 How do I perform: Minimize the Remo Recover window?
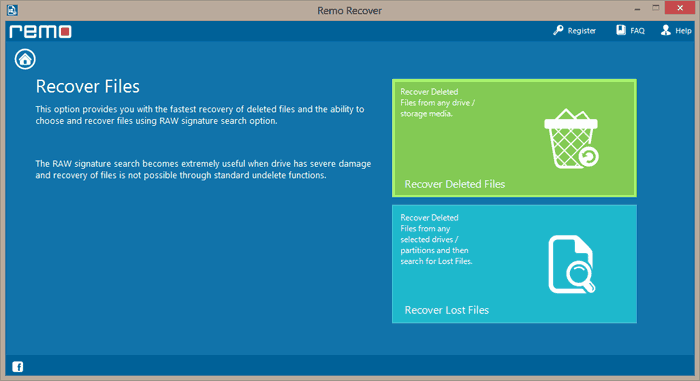[x=637, y=9]
